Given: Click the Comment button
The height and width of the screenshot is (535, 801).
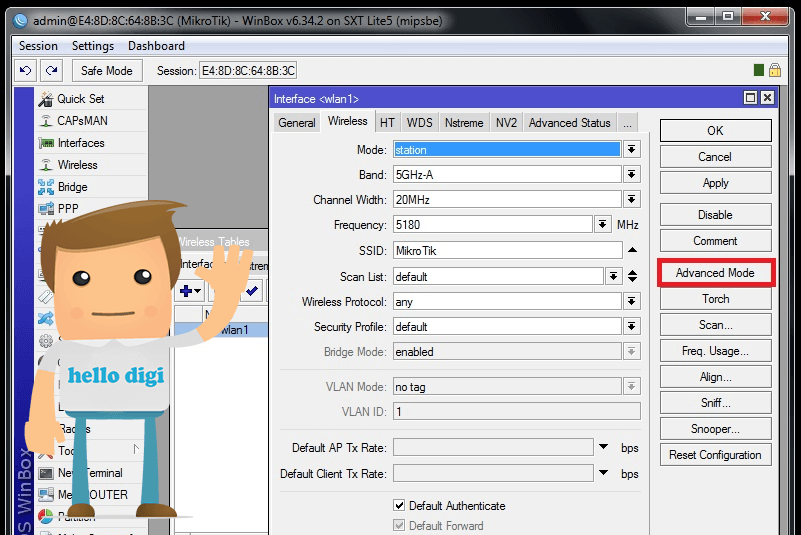Looking at the screenshot, I should point(715,241).
